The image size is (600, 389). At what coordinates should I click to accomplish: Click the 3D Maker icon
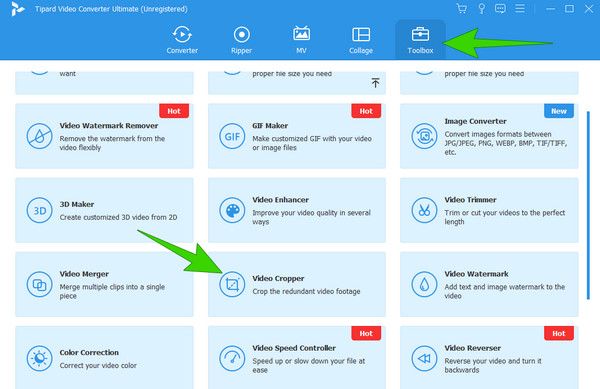39,210
